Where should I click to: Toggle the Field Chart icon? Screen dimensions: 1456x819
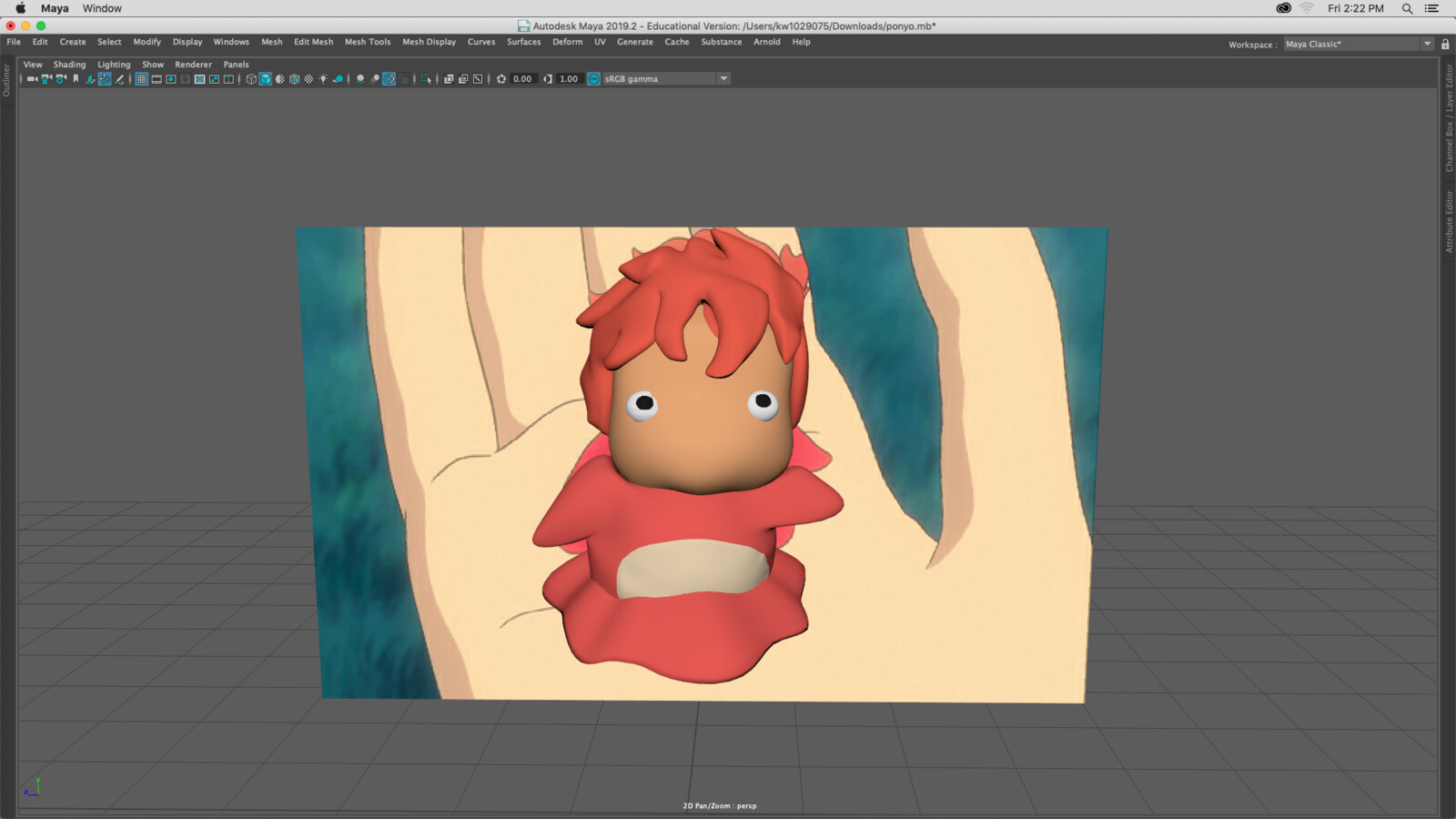[x=199, y=79]
